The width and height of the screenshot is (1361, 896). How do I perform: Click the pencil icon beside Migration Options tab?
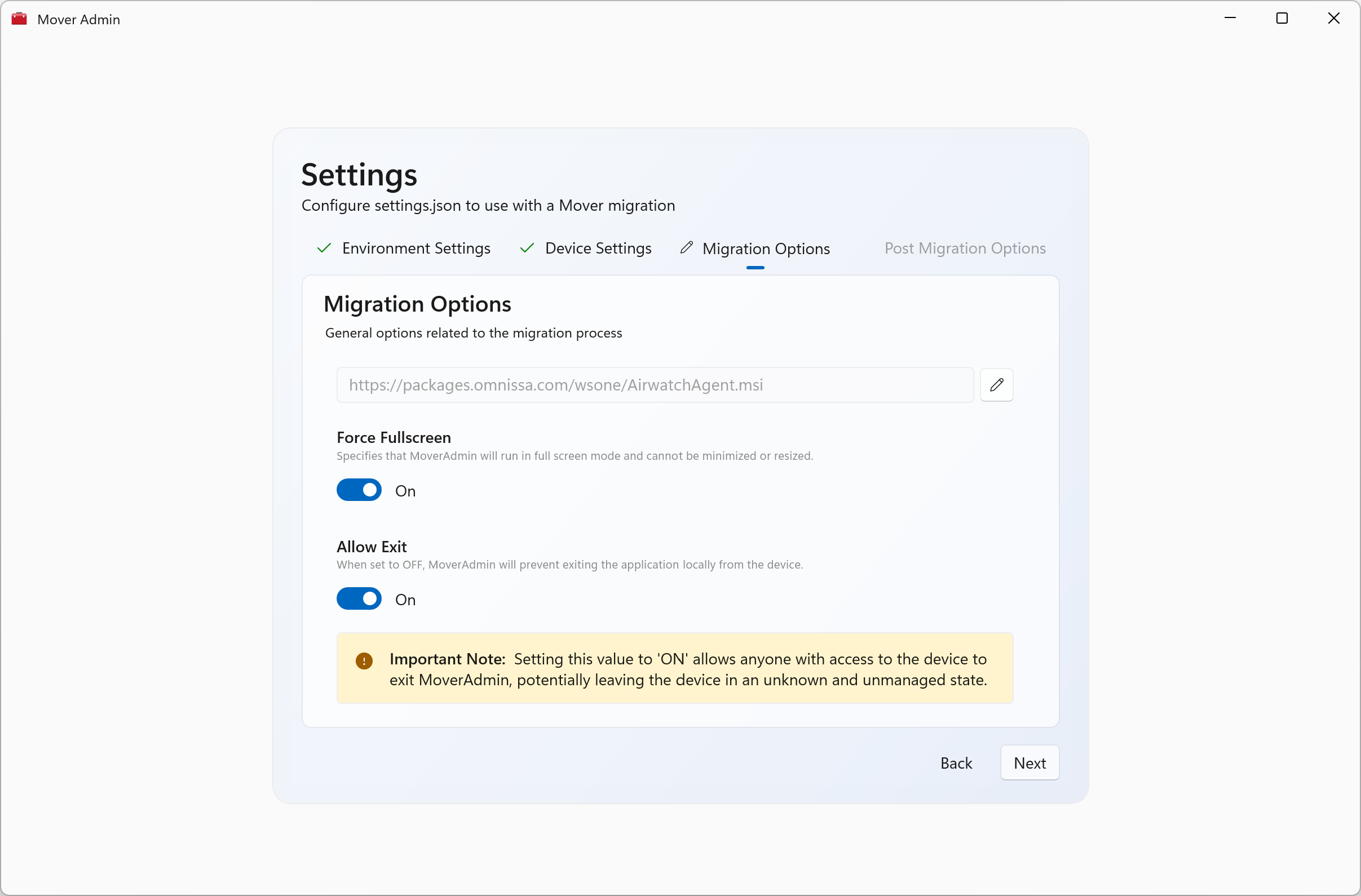pyautogui.click(x=686, y=248)
